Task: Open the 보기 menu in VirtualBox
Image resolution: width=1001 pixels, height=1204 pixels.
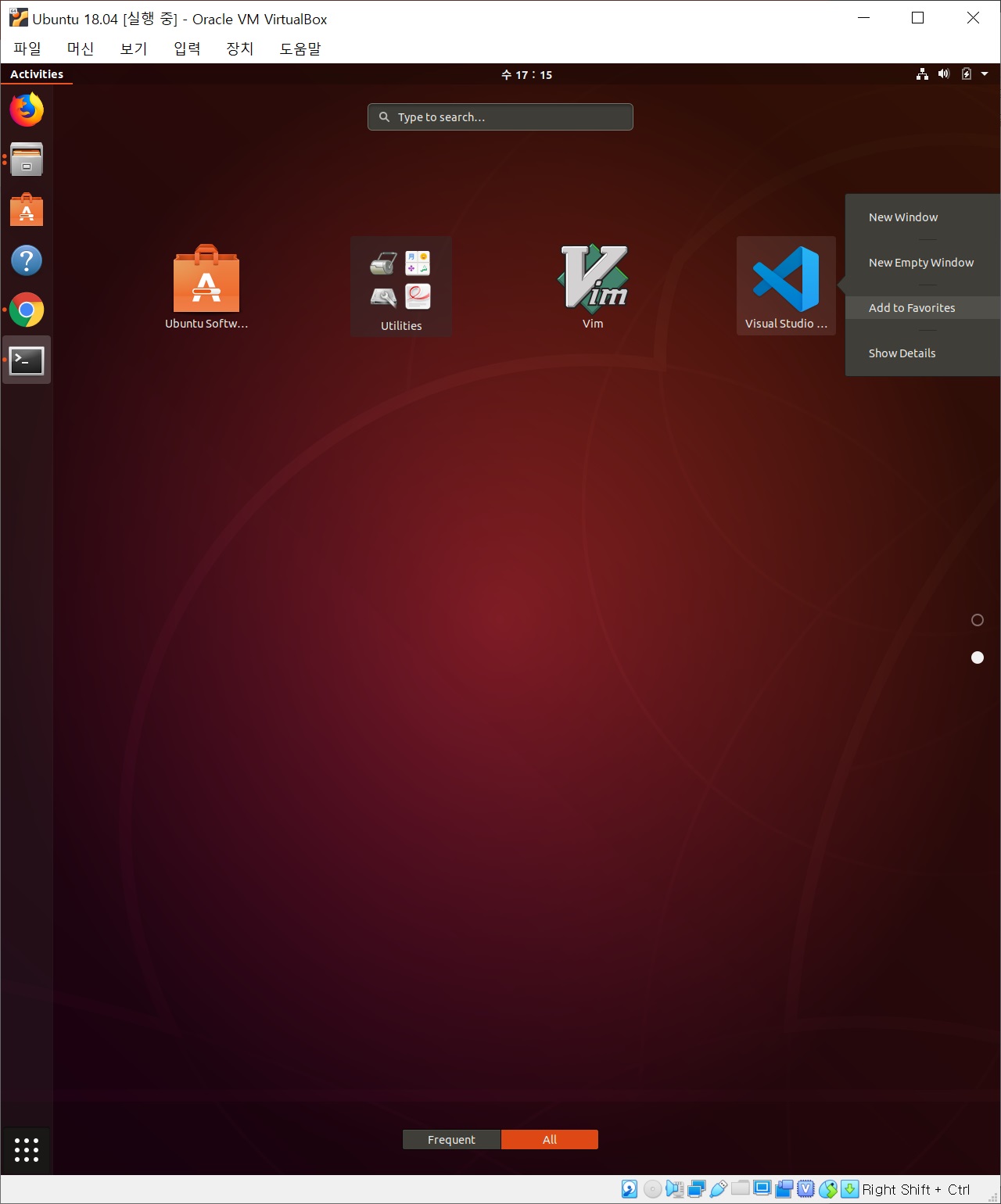Action: point(134,48)
